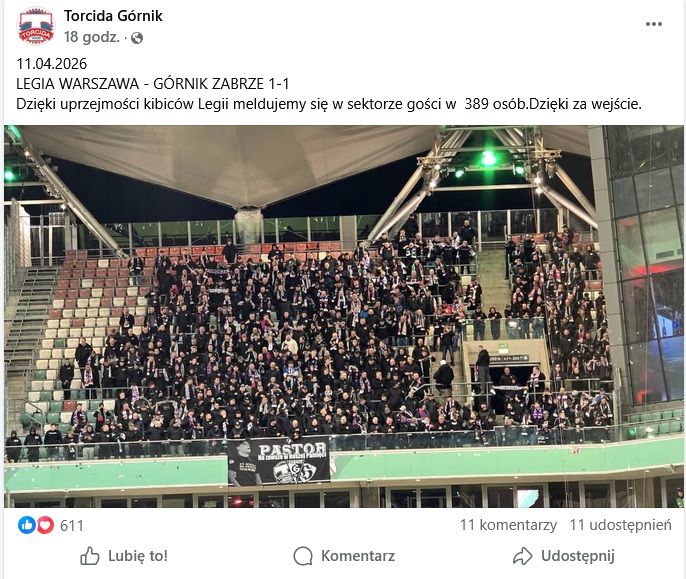Click the PASTOR banner in the photo
Screen dimensions: 686x579
279,461
